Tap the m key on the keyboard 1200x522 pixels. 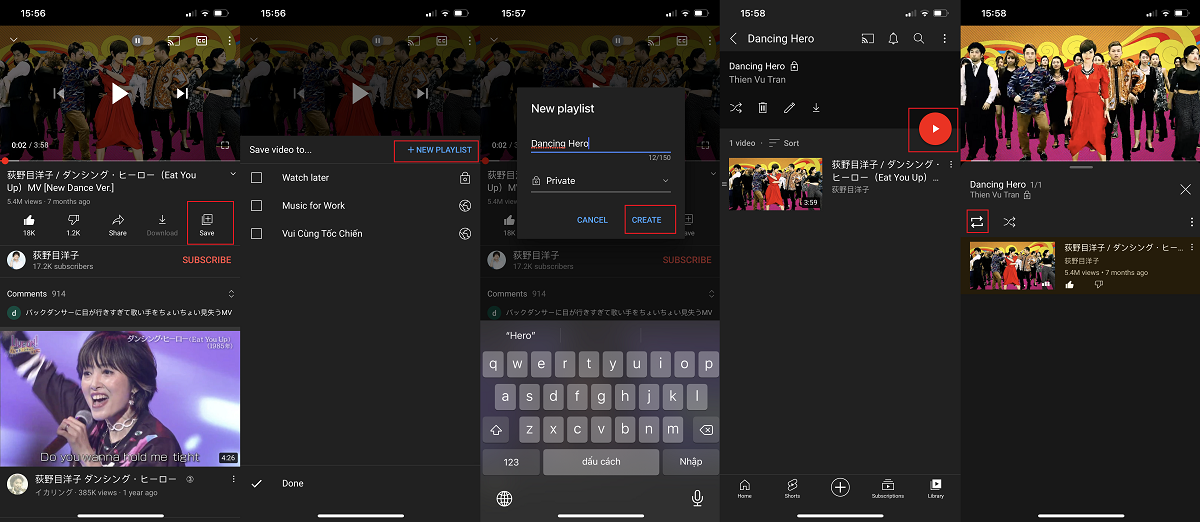(x=674, y=429)
